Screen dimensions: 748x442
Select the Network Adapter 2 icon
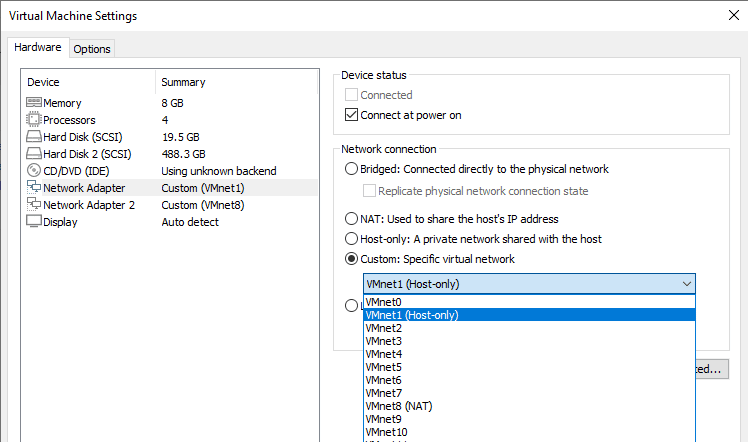[33, 205]
